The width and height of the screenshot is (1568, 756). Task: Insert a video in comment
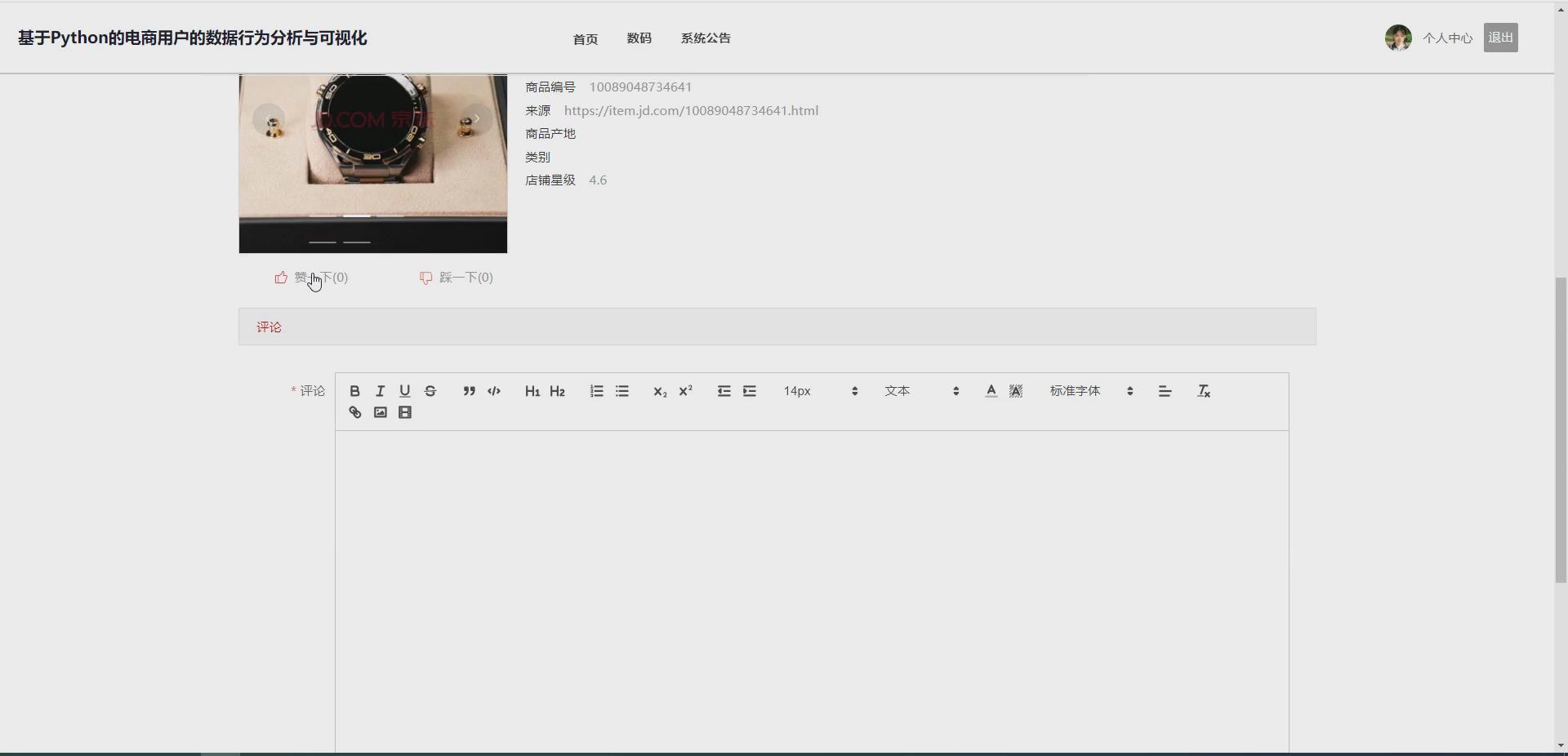405,412
